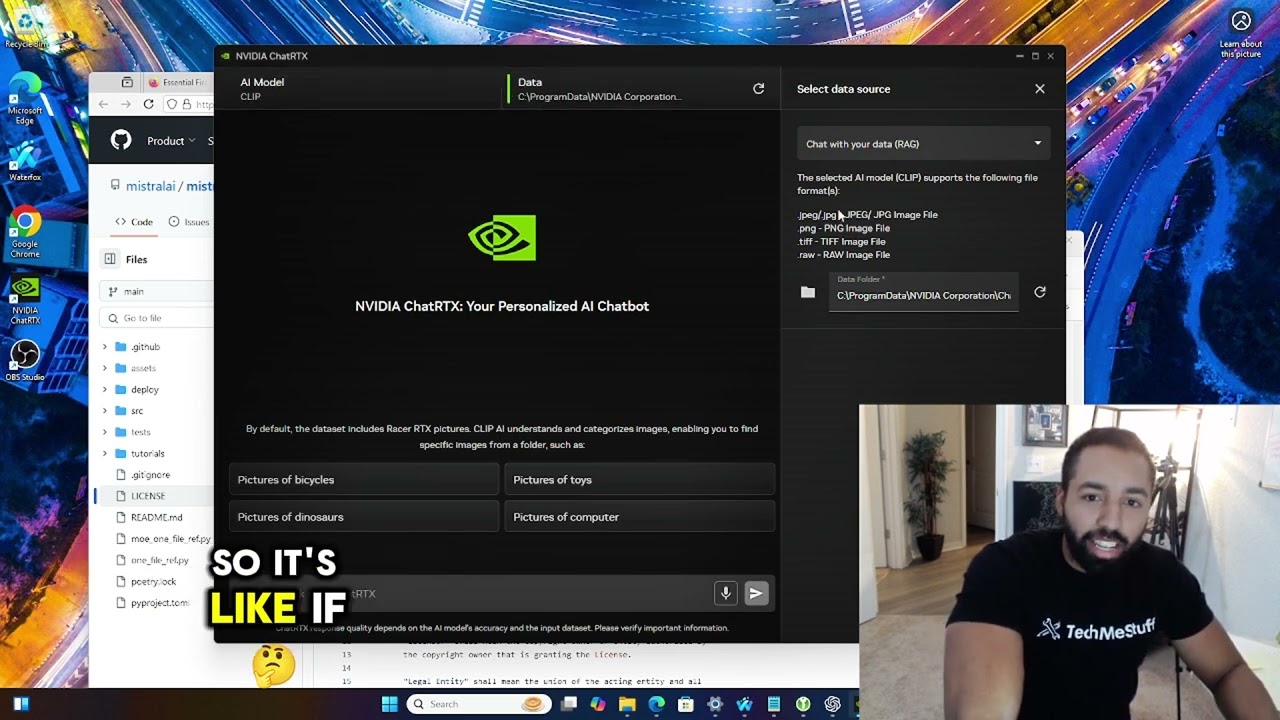Viewport: 1280px width, 720px height.
Task: Open poetry.lock in the file tree
Action: pyautogui.click(x=153, y=582)
